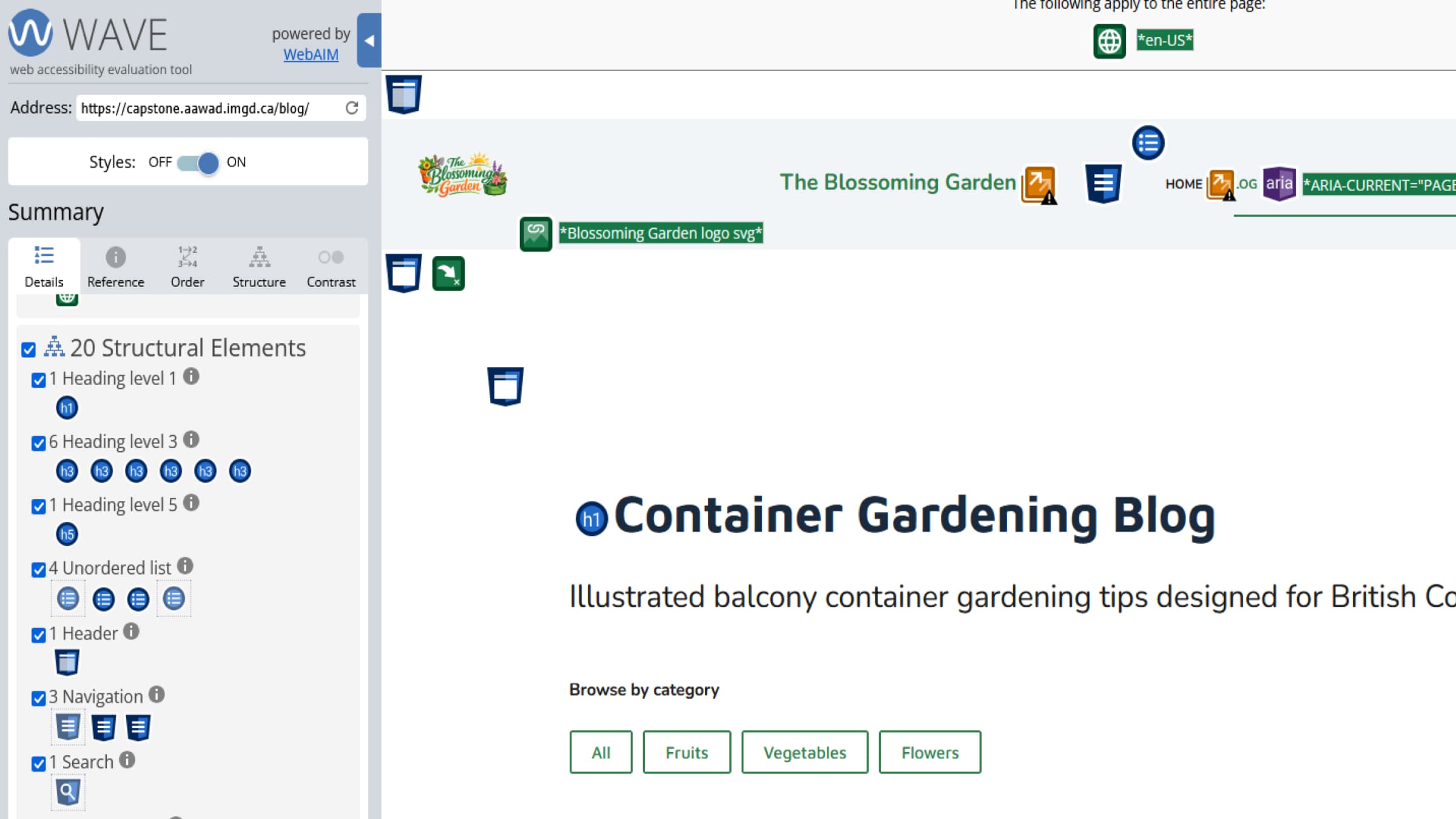Switch to the Contrast tab
The image size is (1456, 819).
tap(331, 267)
